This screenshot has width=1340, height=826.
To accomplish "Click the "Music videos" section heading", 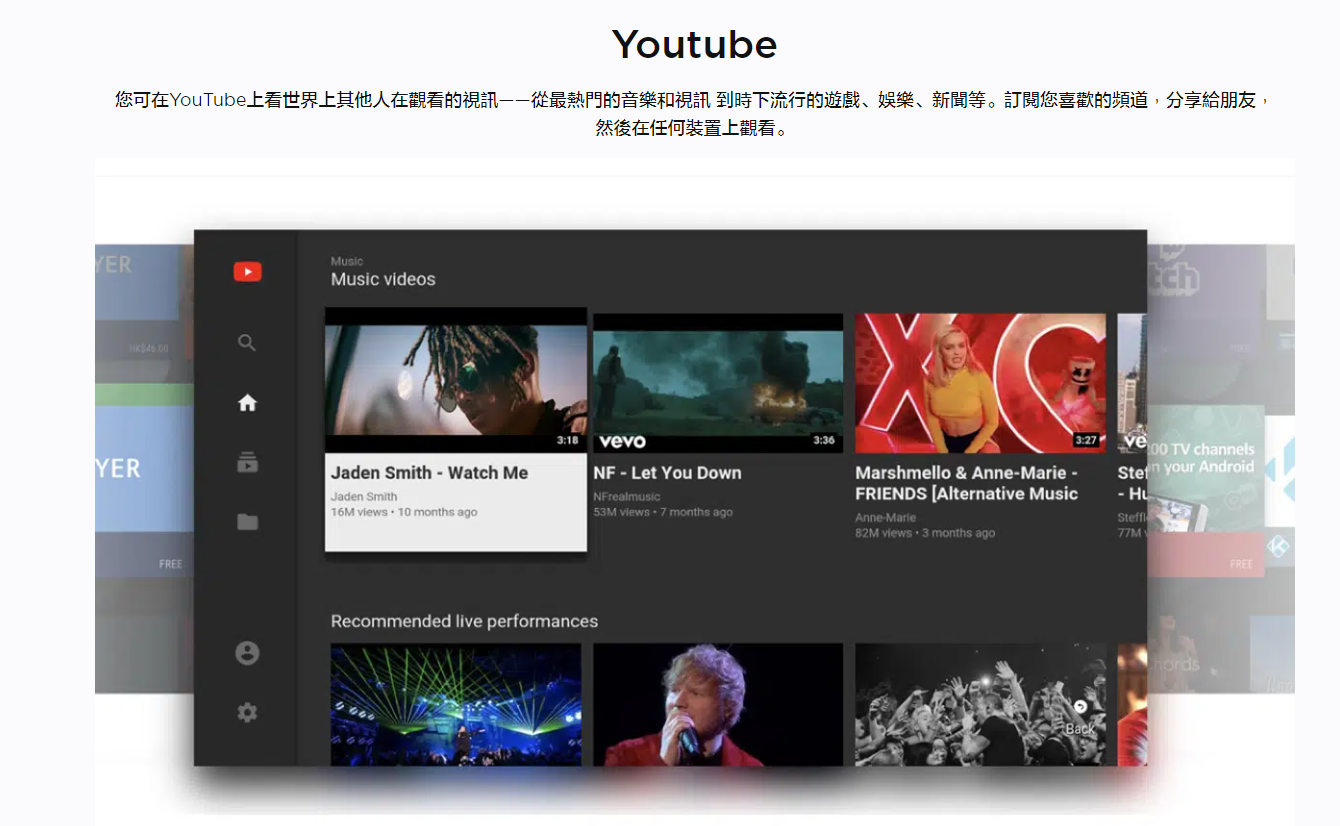I will (x=383, y=279).
